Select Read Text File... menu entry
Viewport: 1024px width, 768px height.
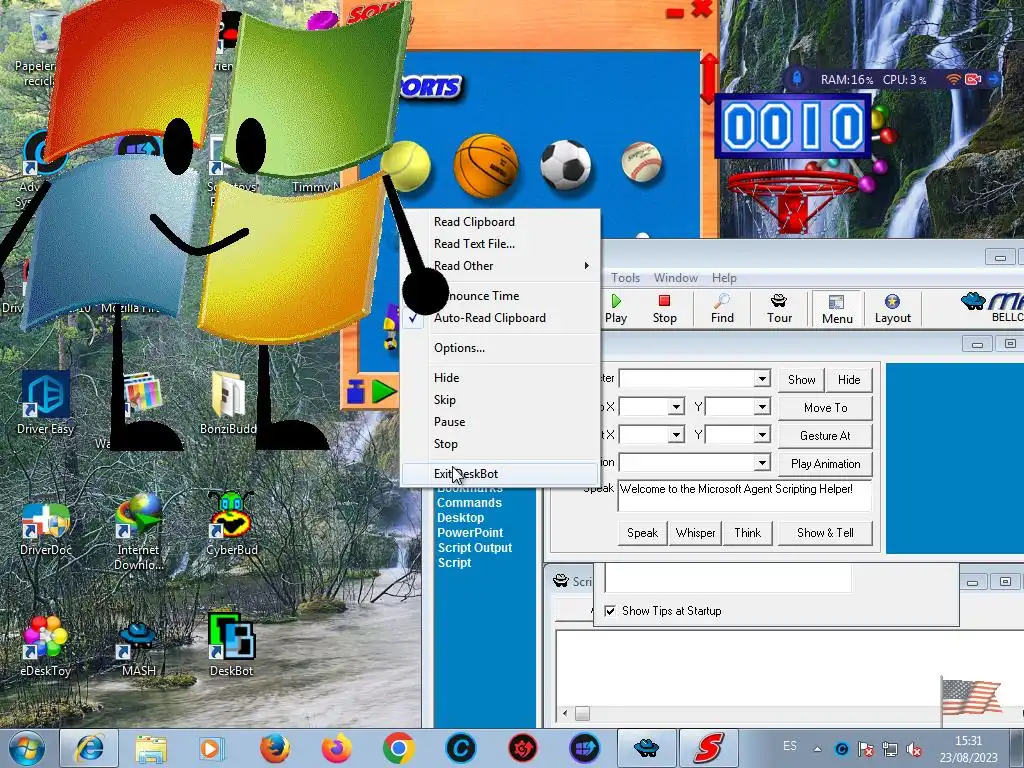[x=500, y=244]
